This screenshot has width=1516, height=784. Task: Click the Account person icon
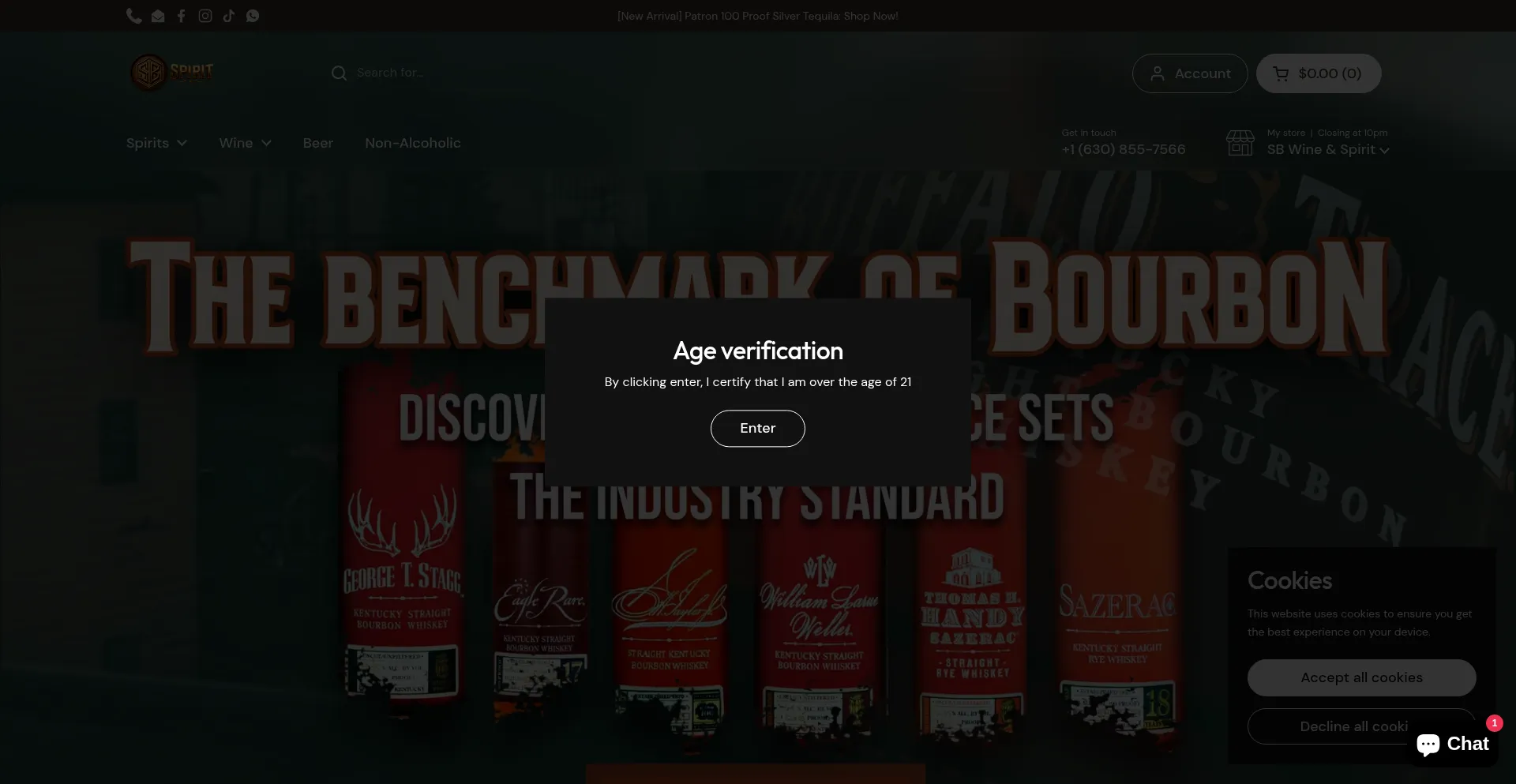[x=1158, y=73]
